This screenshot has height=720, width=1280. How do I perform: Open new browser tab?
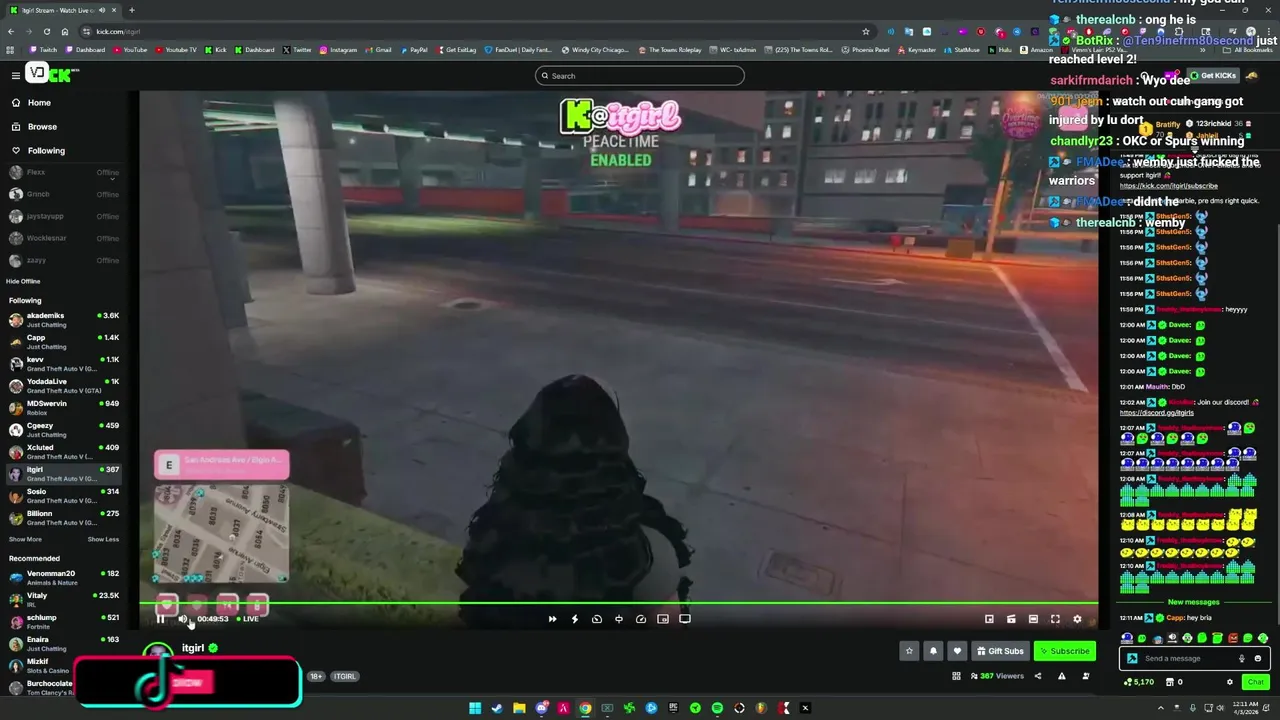pyautogui.click(x=132, y=10)
